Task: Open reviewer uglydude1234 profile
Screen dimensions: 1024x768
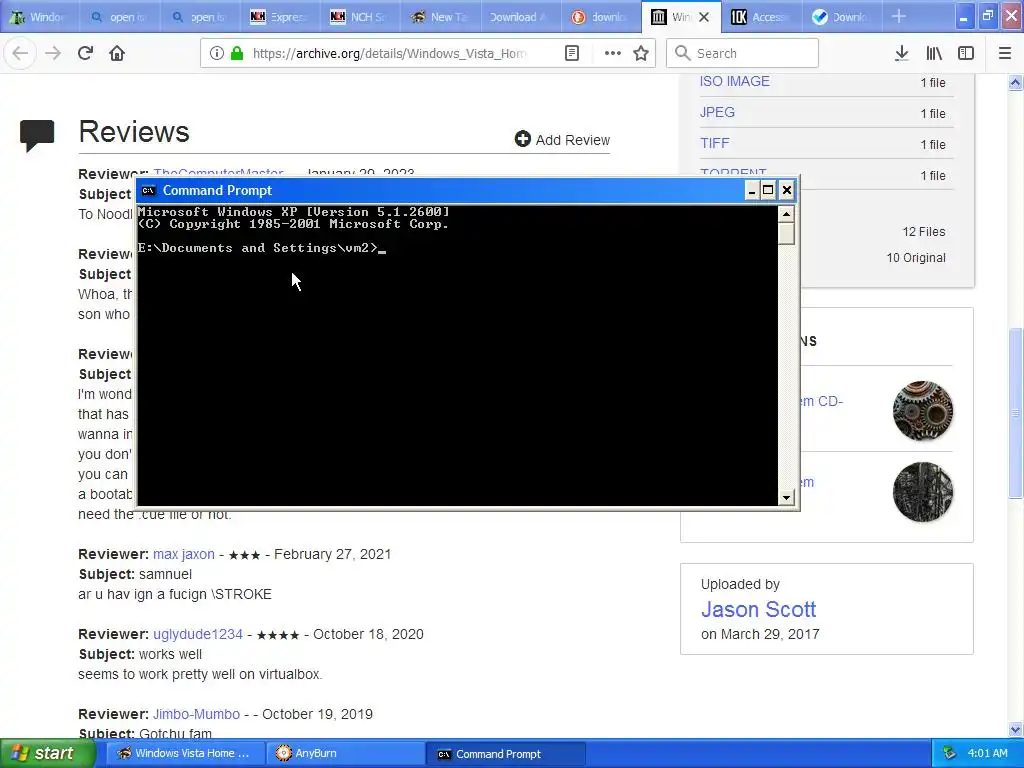Action: click(198, 634)
